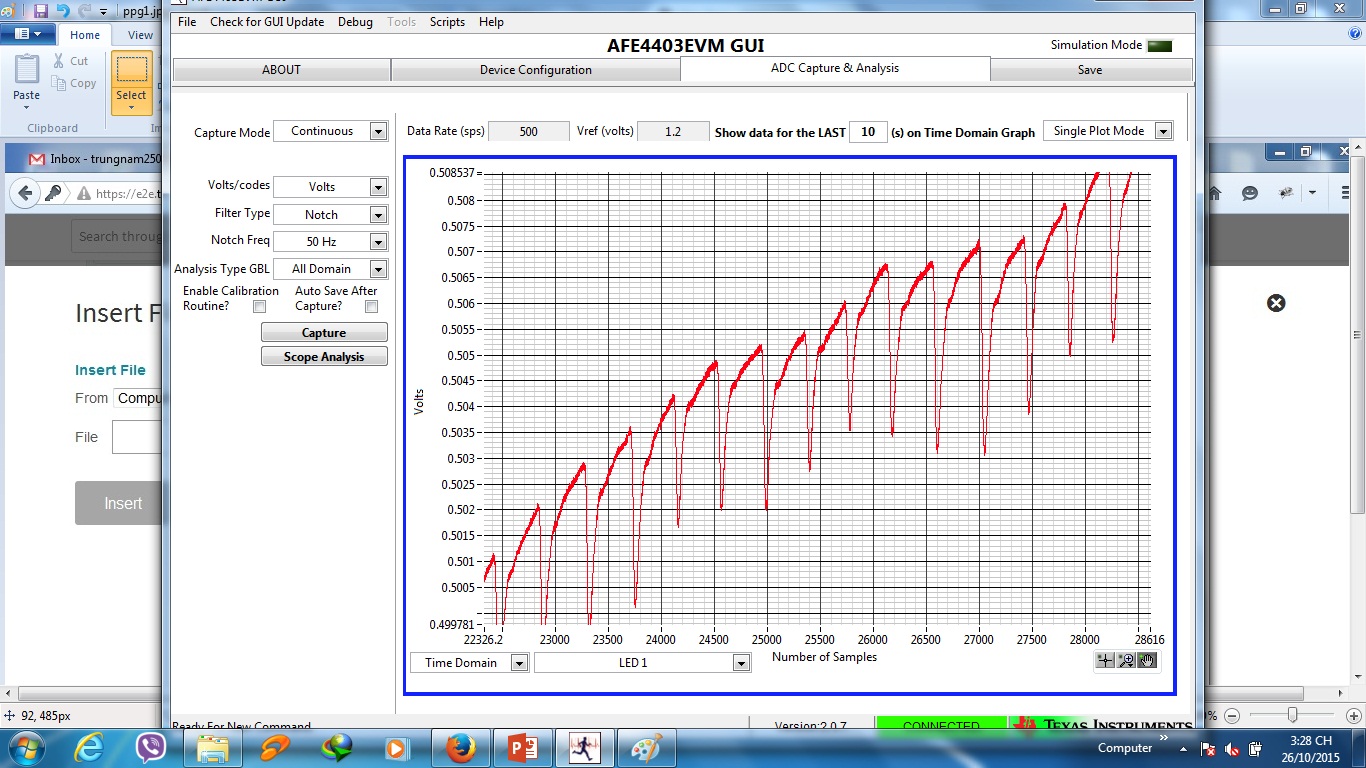1366x768 pixels.
Task: Close the Insert File dialog with the X
Action: [x=1276, y=303]
